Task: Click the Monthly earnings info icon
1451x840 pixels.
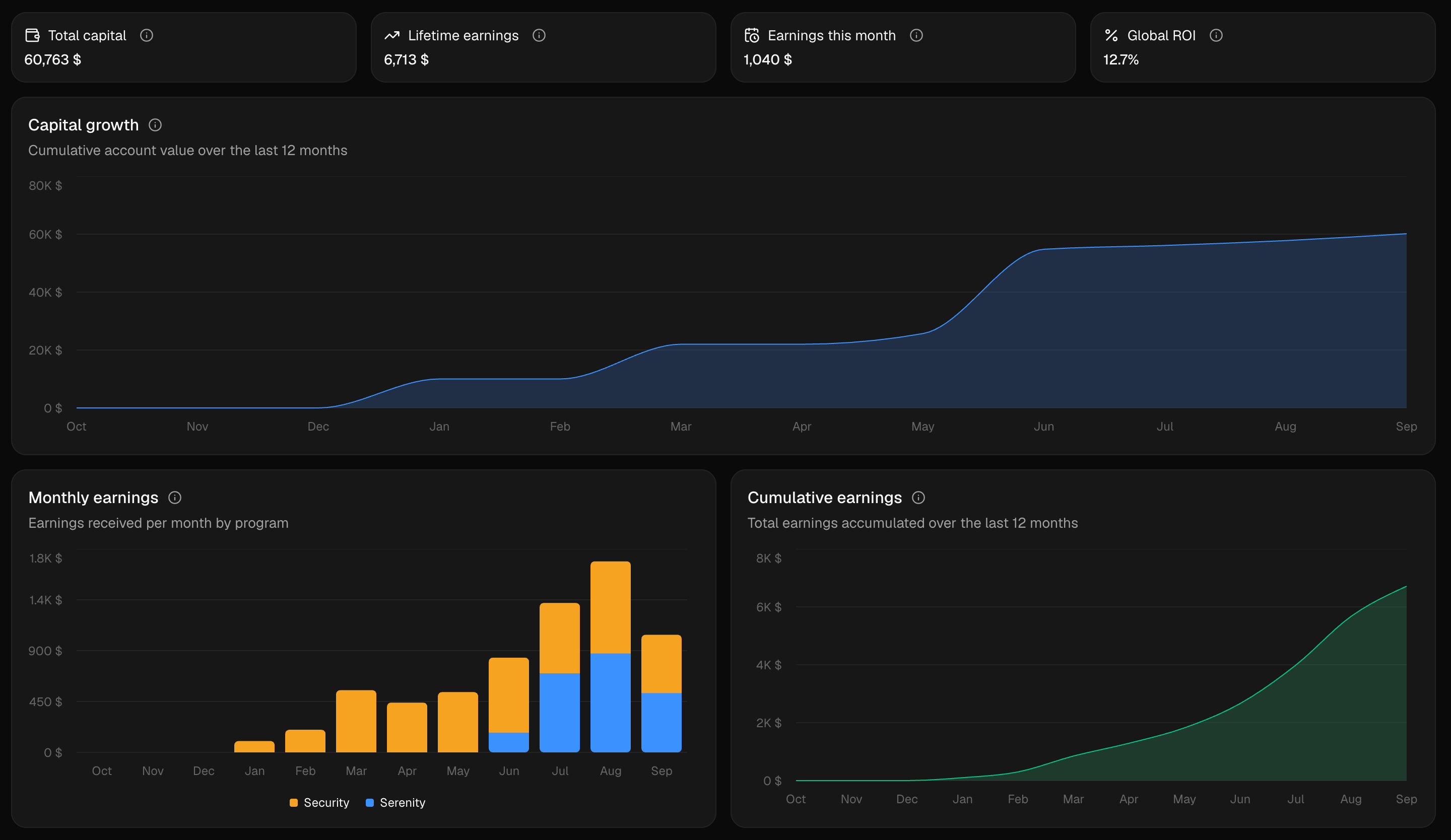Action: 175,498
